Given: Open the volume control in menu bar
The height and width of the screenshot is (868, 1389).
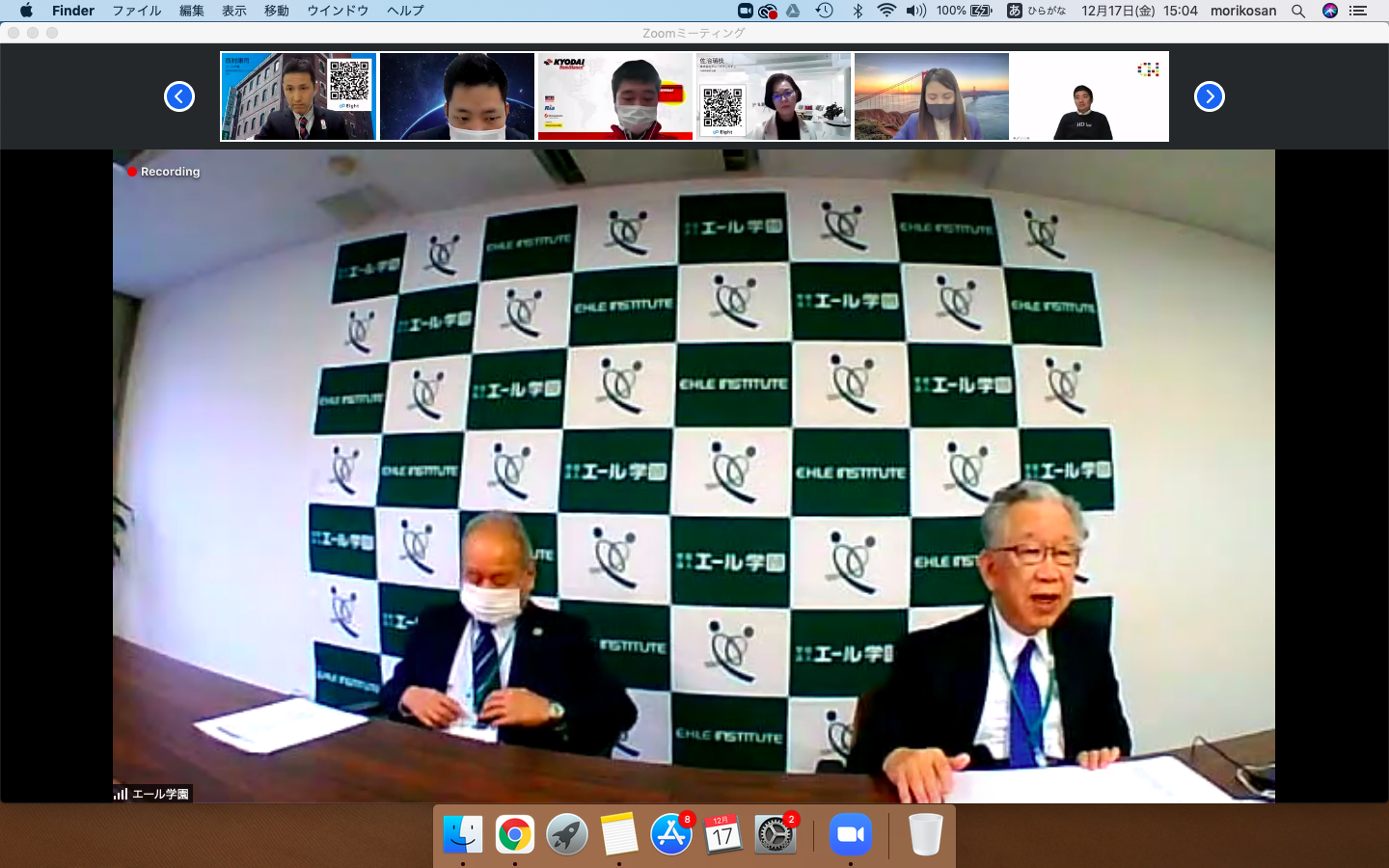Looking at the screenshot, I should [916, 11].
